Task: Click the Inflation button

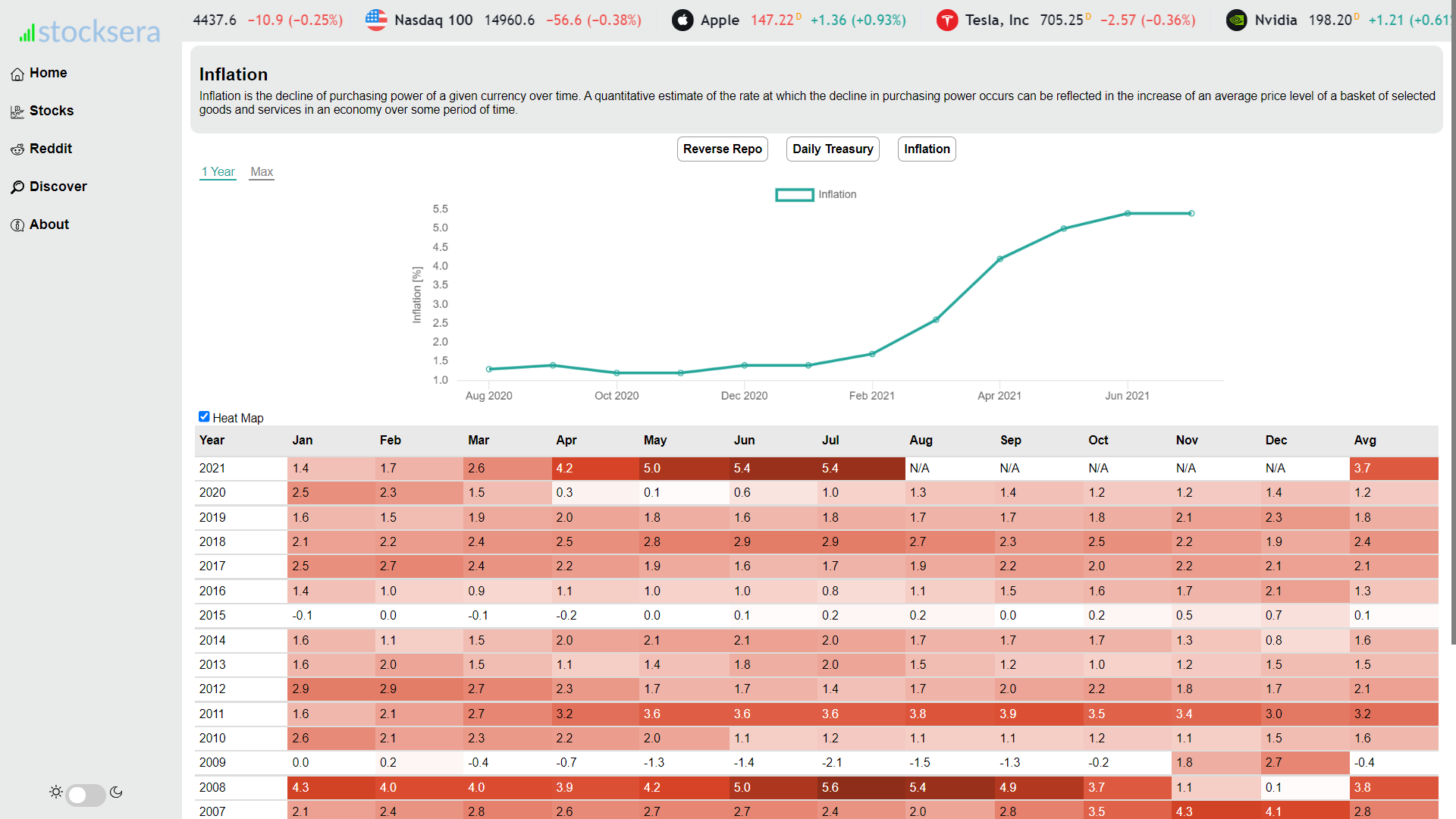Action: coord(927,149)
